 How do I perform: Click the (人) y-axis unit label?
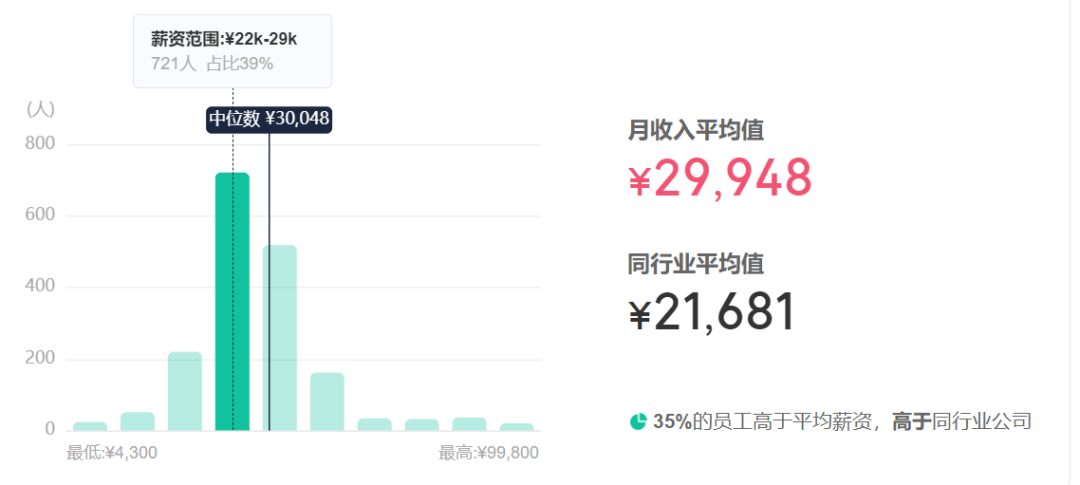pos(41,109)
